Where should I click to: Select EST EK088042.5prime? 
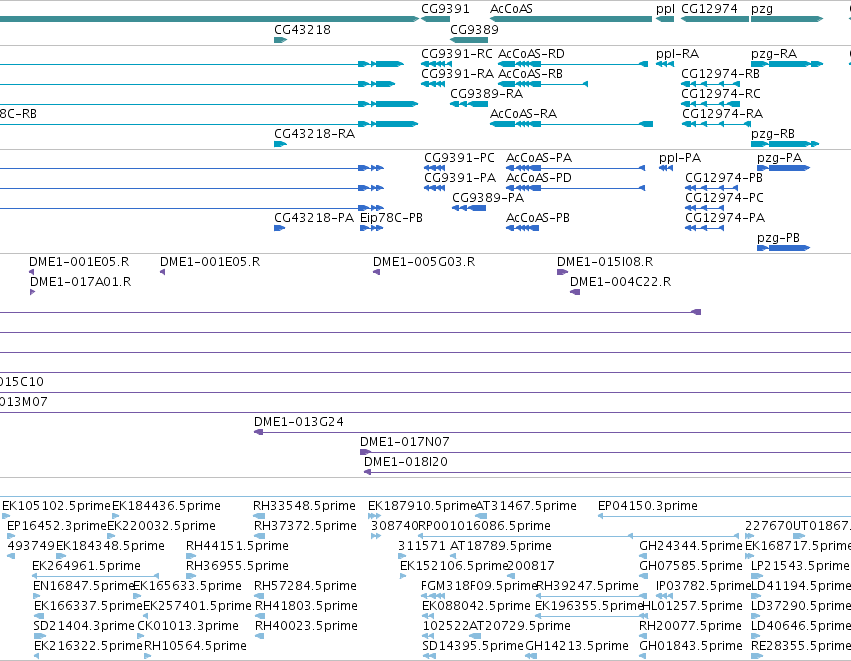[x=428, y=616]
